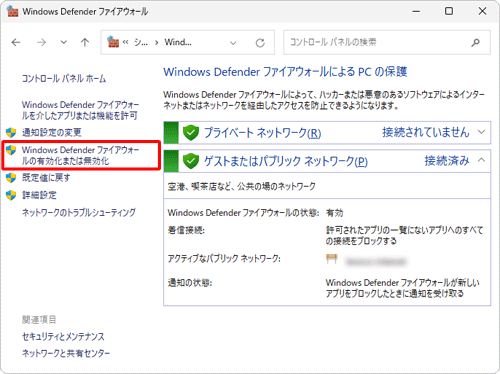Minimize the Windows Defender firewall window
The height and width of the screenshot is (374, 500).
point(416,11)
